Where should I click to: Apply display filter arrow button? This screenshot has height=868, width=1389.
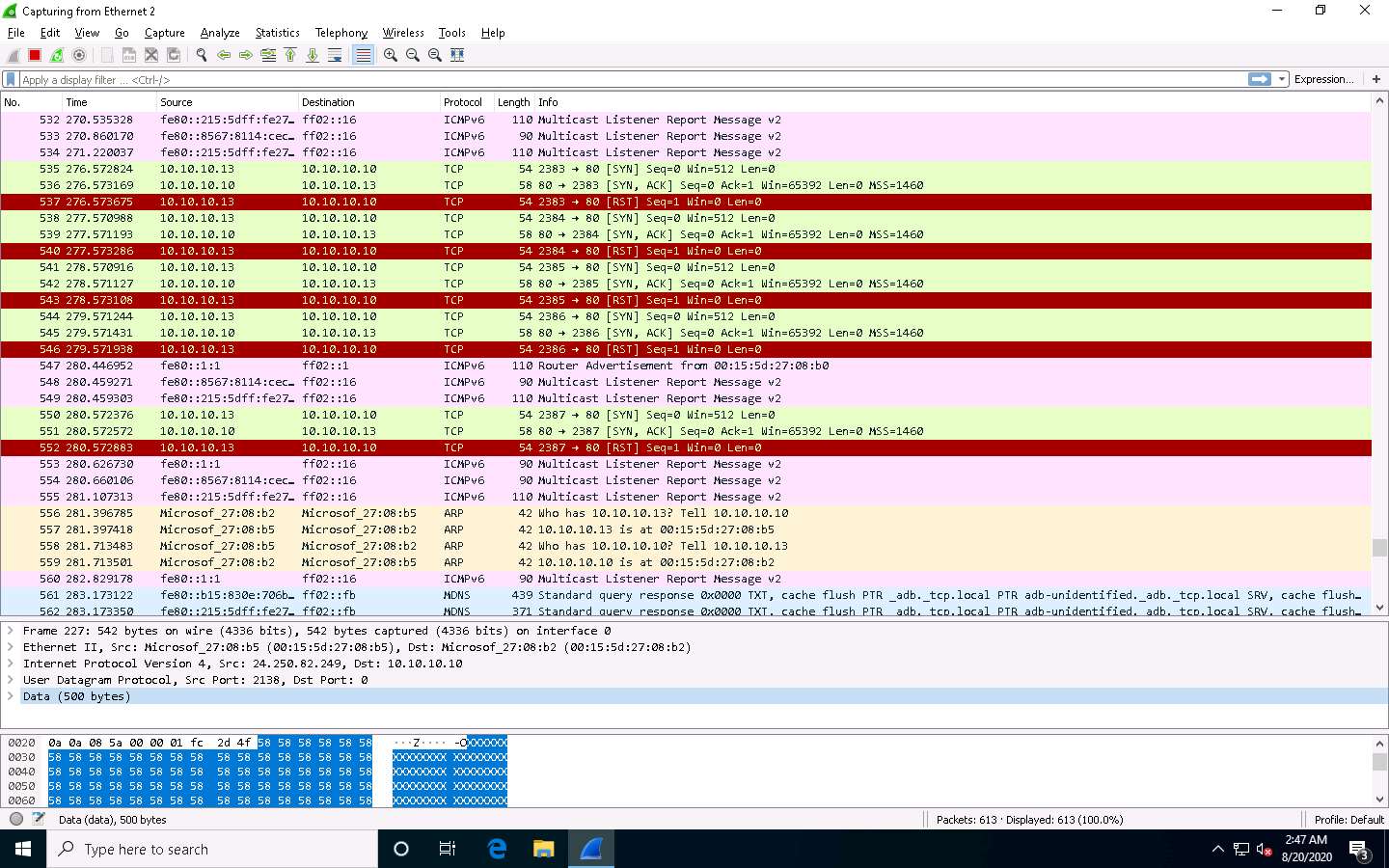pyautogui.click(x=1260, y=79)
